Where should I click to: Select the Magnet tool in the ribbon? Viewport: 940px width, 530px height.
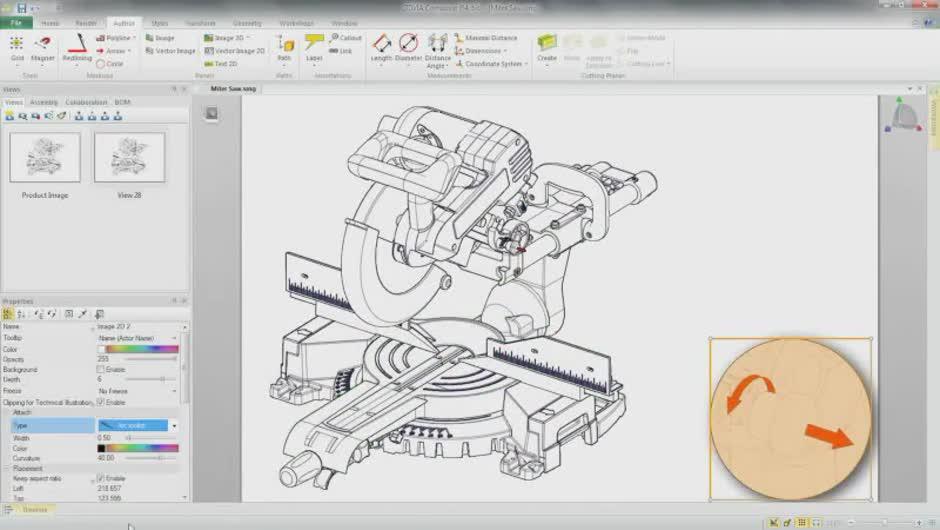[43, 48]
